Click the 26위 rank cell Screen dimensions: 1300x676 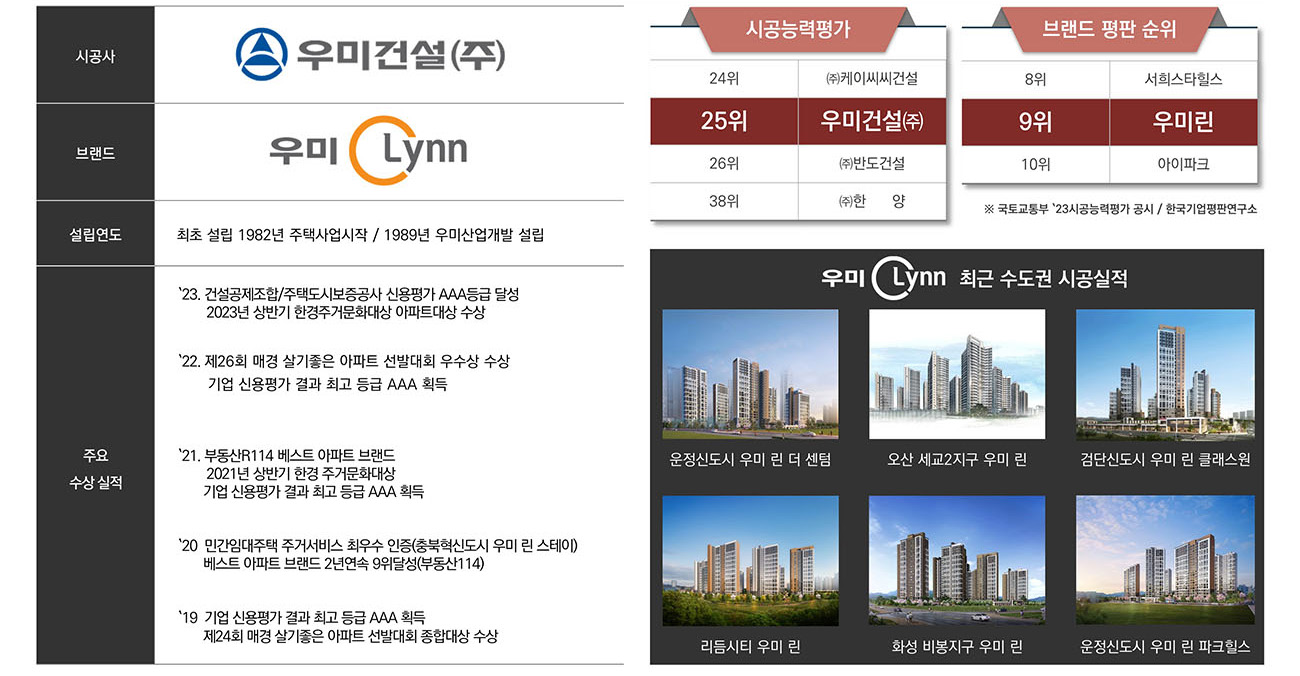[x=724, y=163]
